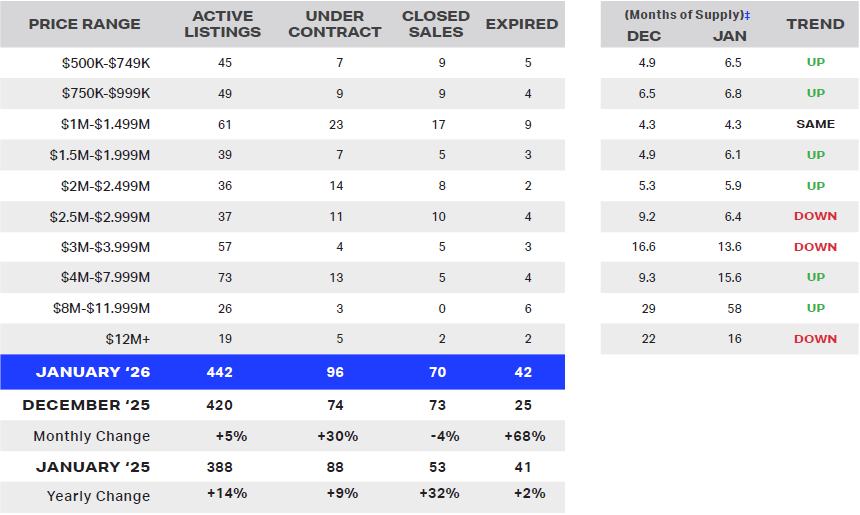Select the blue JANUARY '26 totals row label

coord(91,372)
